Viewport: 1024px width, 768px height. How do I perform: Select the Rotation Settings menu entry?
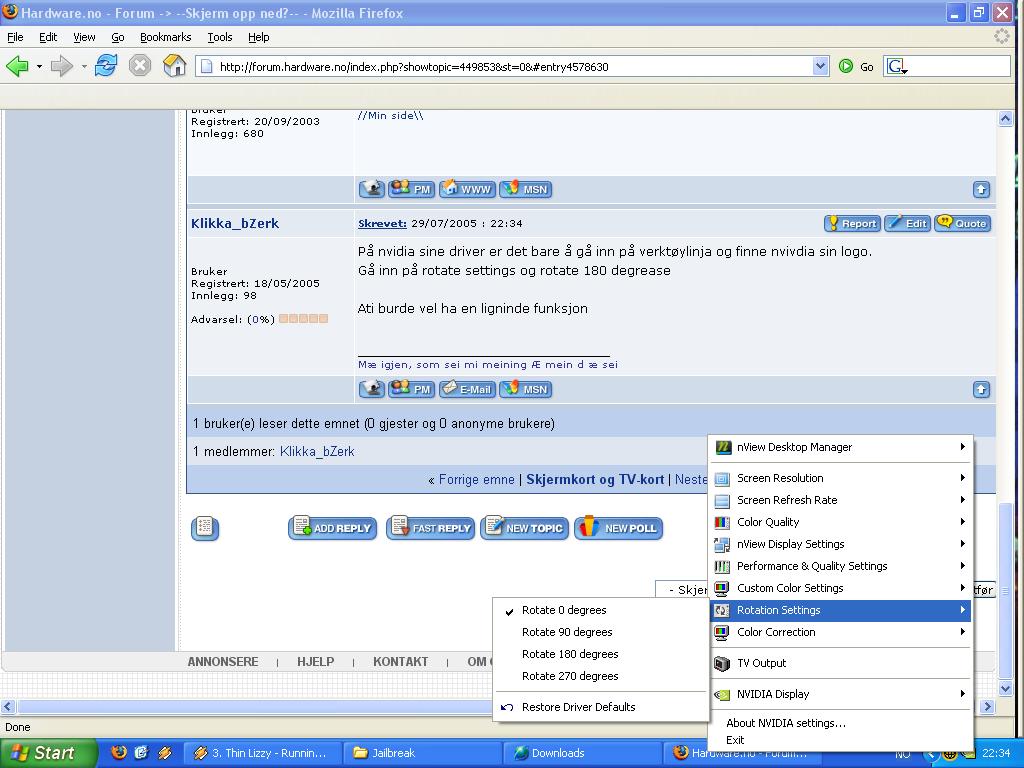(x=841, y=611)
